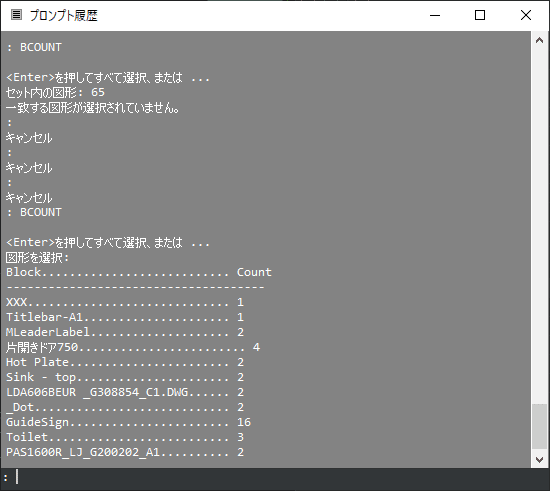Click the 片開きドア750 block row

tap(133, 347)
